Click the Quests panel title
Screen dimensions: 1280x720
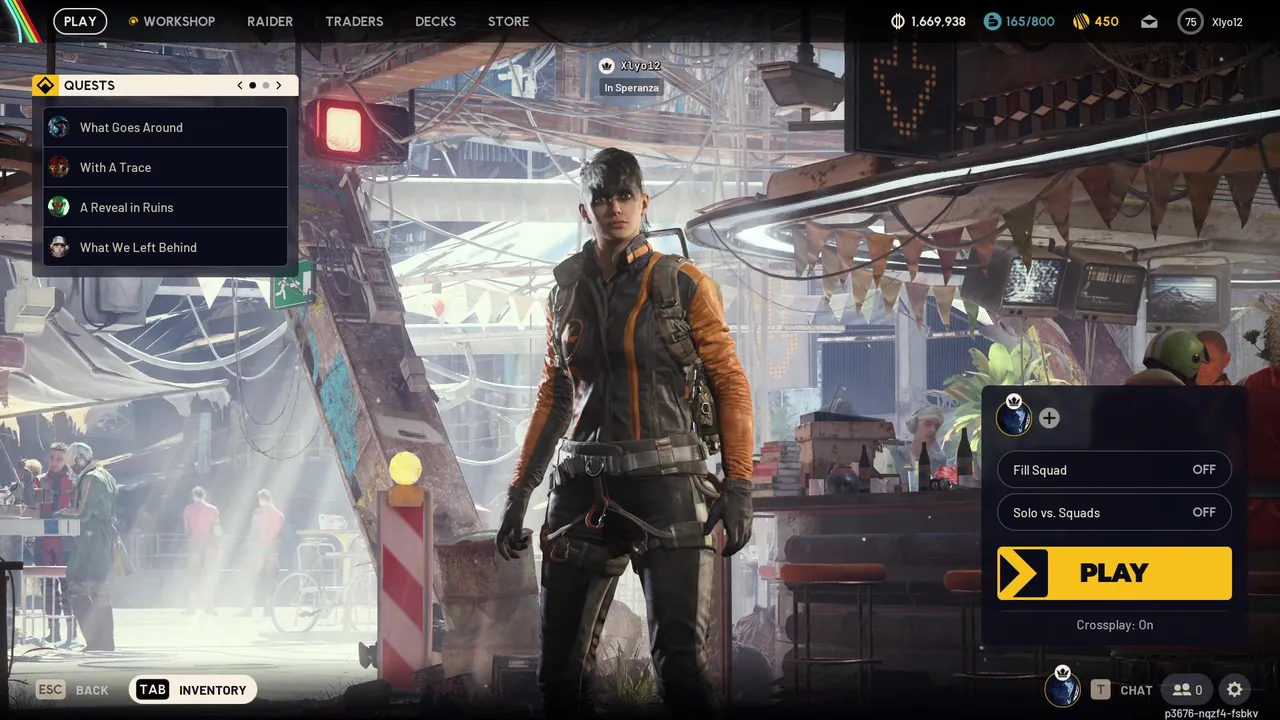click(x=89, y=85)
